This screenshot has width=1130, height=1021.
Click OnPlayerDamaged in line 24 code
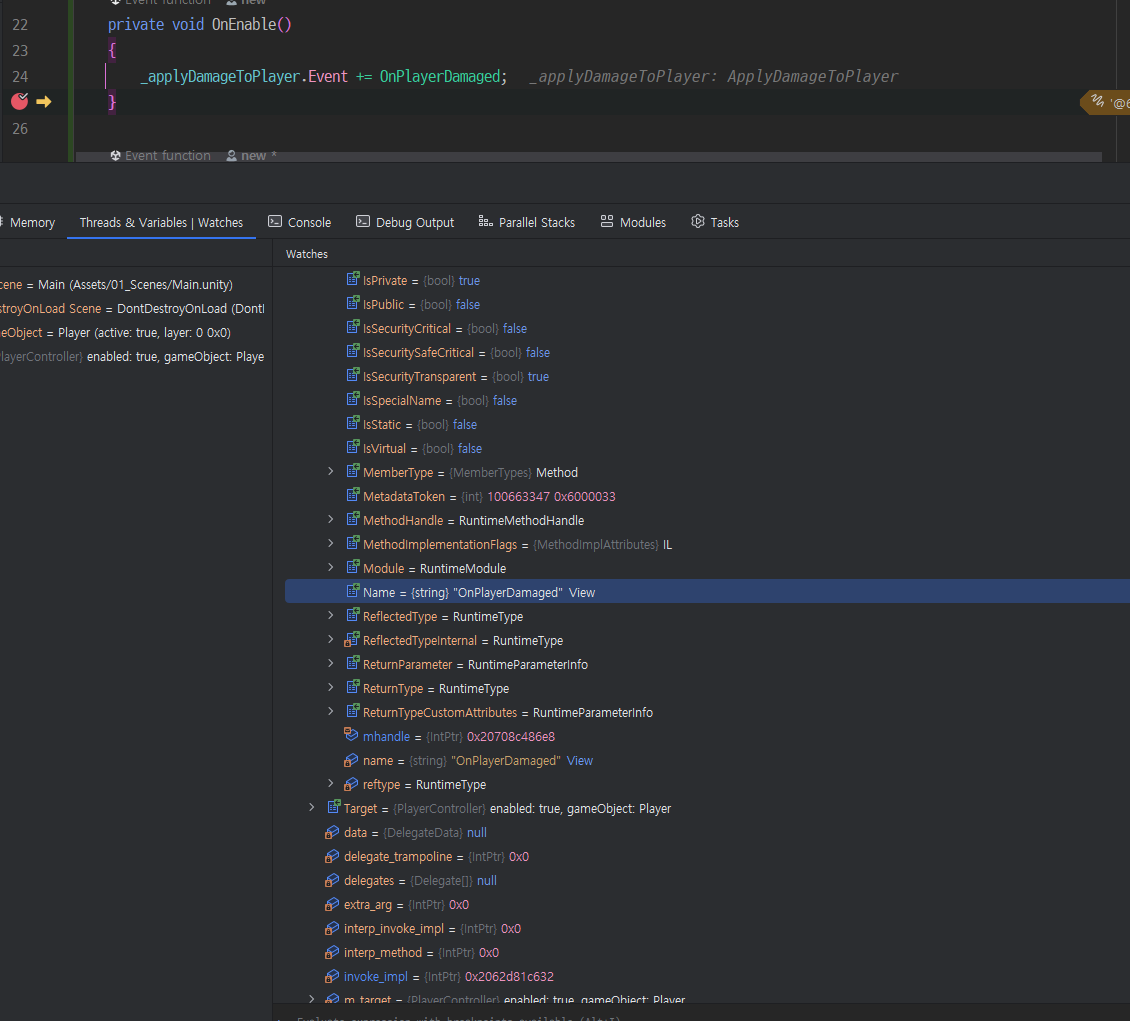[x=440, y=76]
